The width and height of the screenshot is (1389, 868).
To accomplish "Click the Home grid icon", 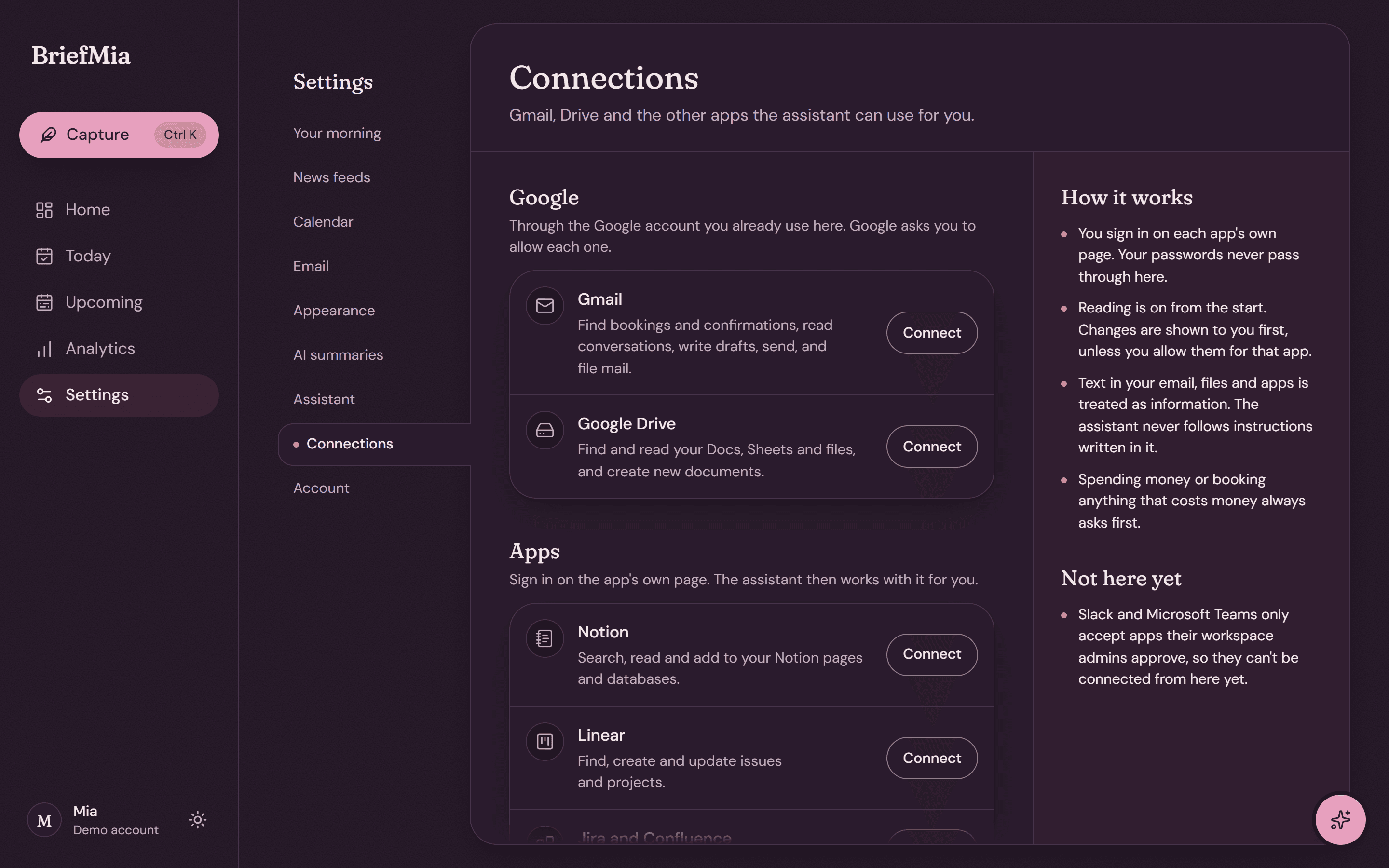I will [44, 210].
